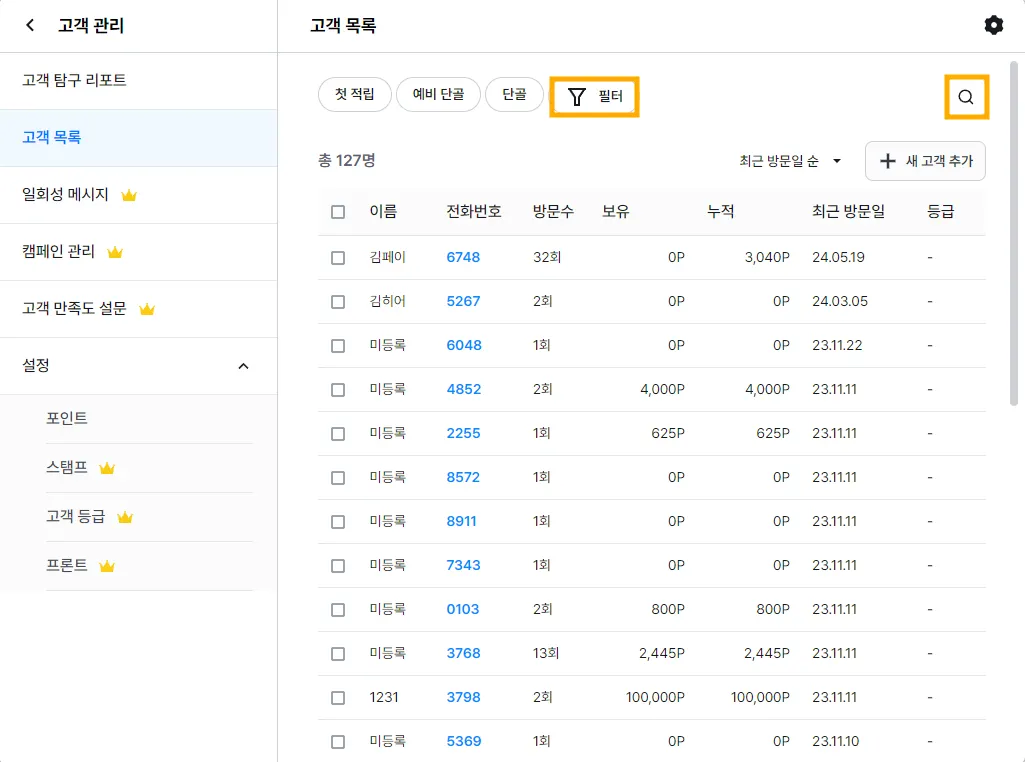Image resolution: width=1025 pixels, height=762 pixels.
Task: Apply the 첫 적립 filter chip
Action: (x=354, y=95)
